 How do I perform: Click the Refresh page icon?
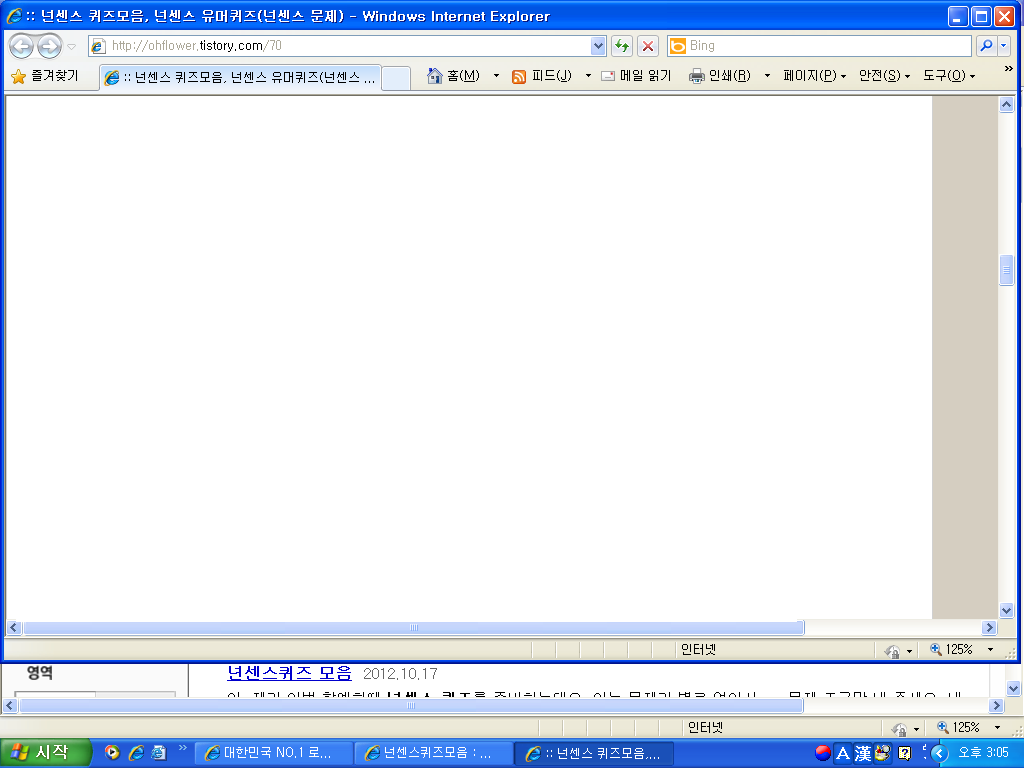click(622, 46)
